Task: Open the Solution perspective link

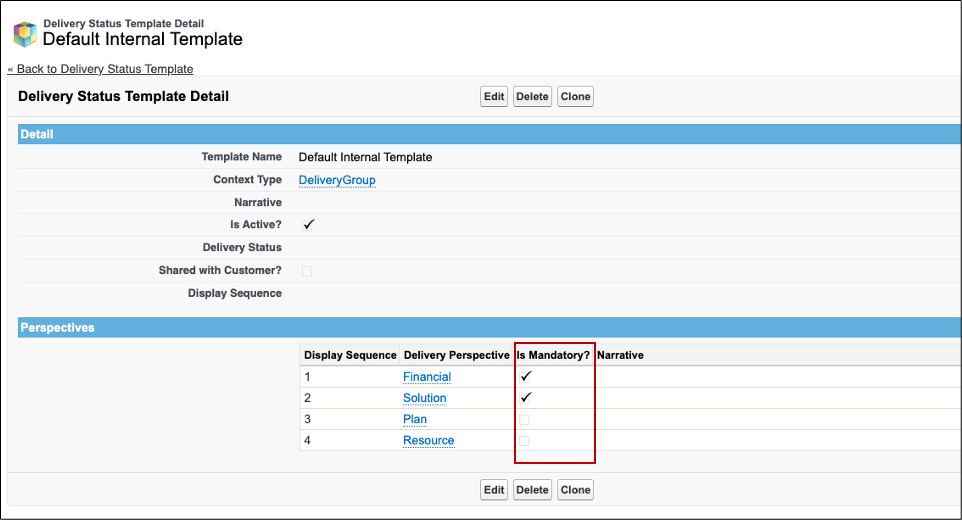Action: (425, 398)
